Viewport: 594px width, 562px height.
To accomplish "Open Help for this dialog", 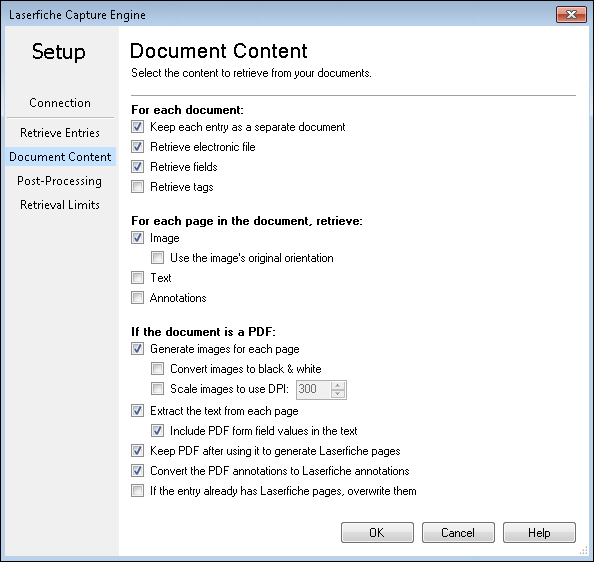I will [x=539, y=533].
